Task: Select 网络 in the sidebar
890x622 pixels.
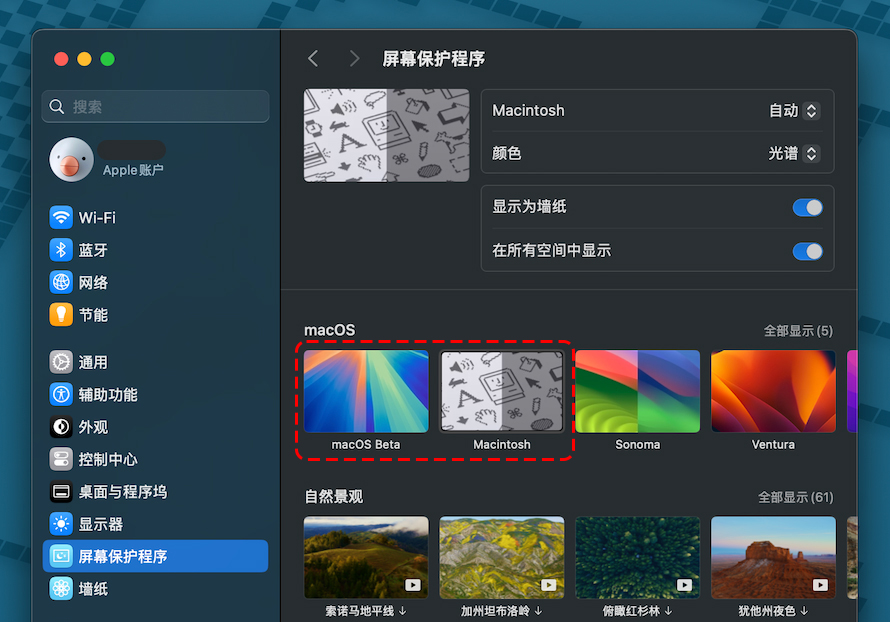Action: tap(155, 282)
